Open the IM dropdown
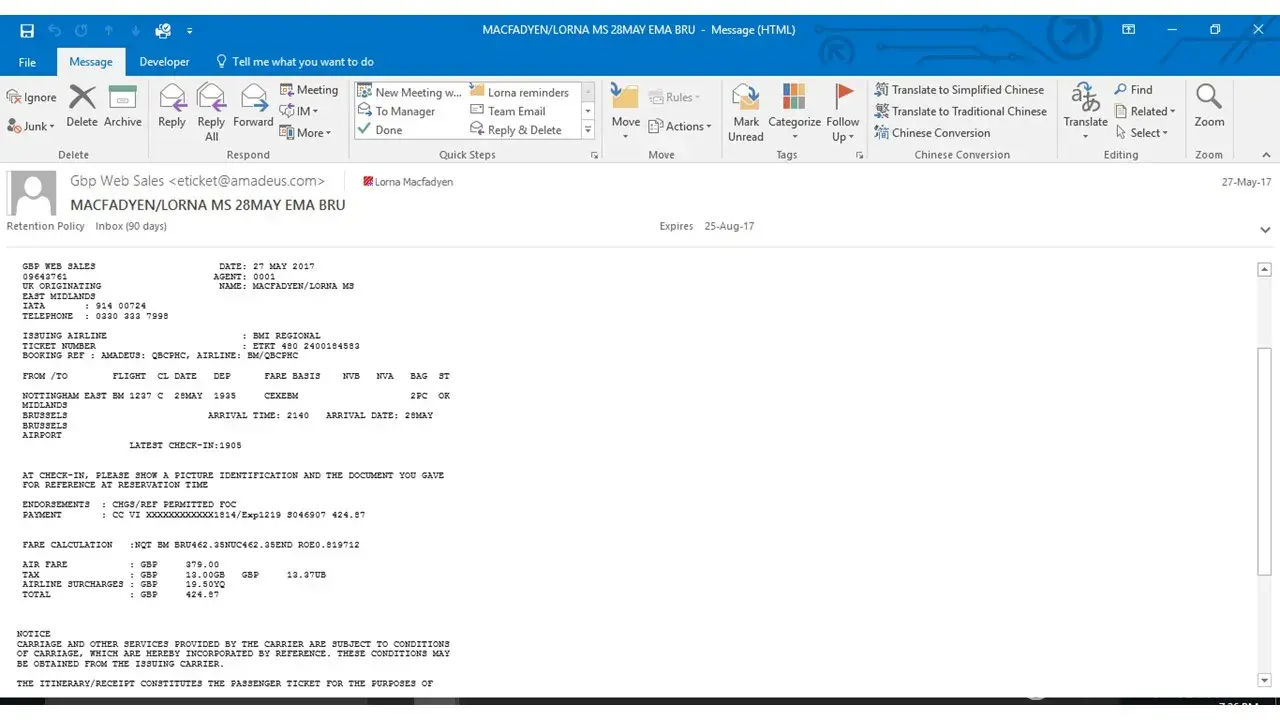1280x720 pixels. click(299, 111)
